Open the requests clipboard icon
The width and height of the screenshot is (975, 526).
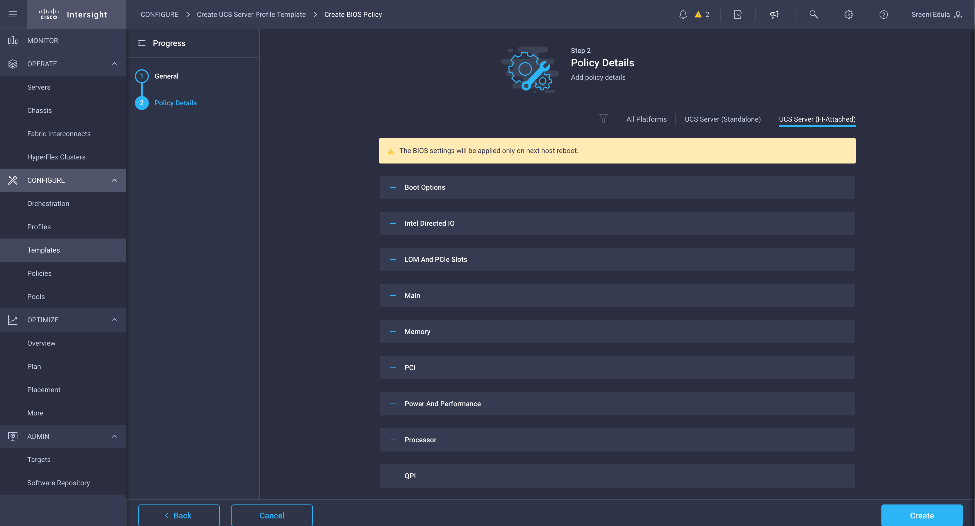pos(737,14)
